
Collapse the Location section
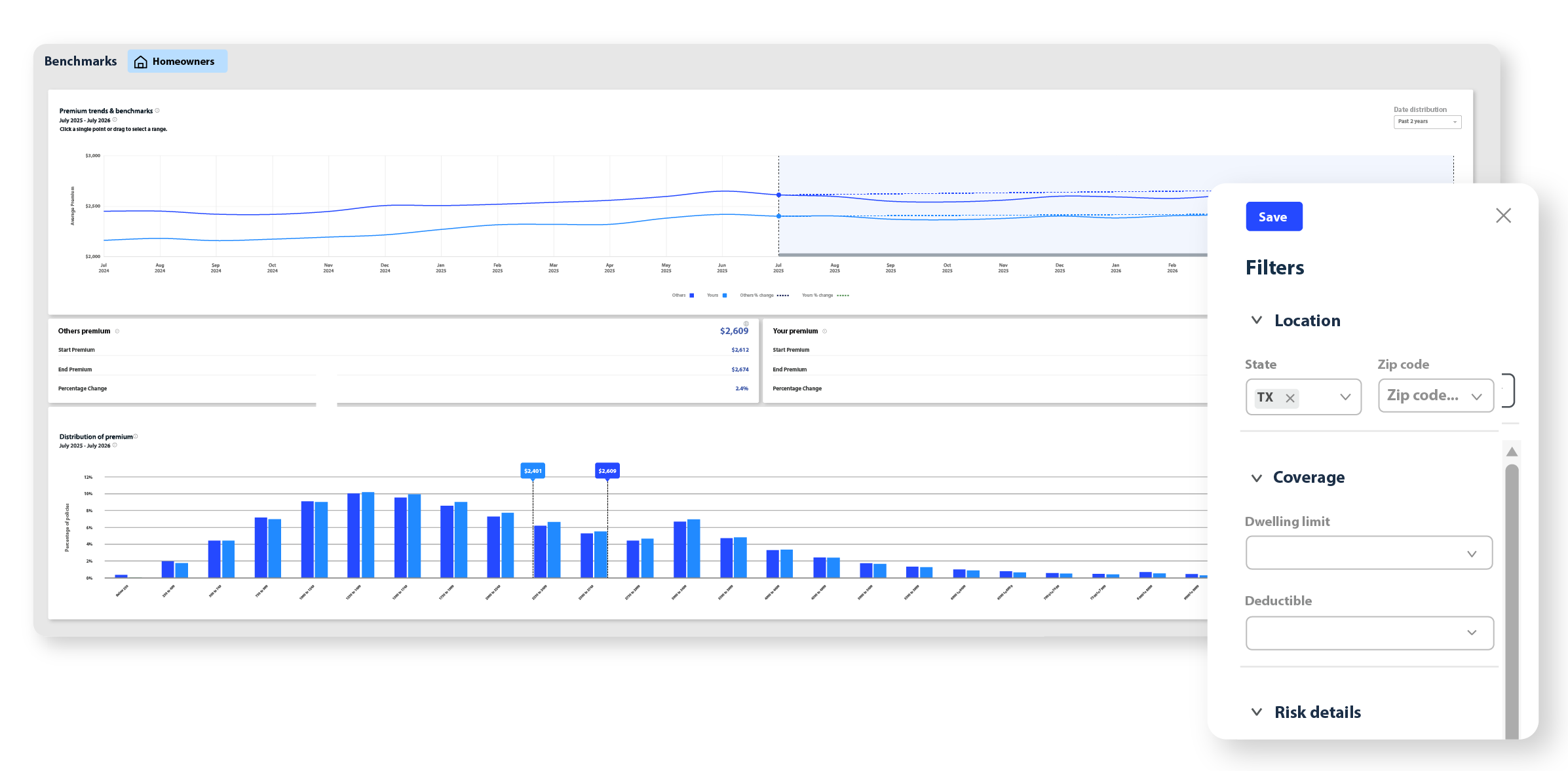(x=1257, y=320)
